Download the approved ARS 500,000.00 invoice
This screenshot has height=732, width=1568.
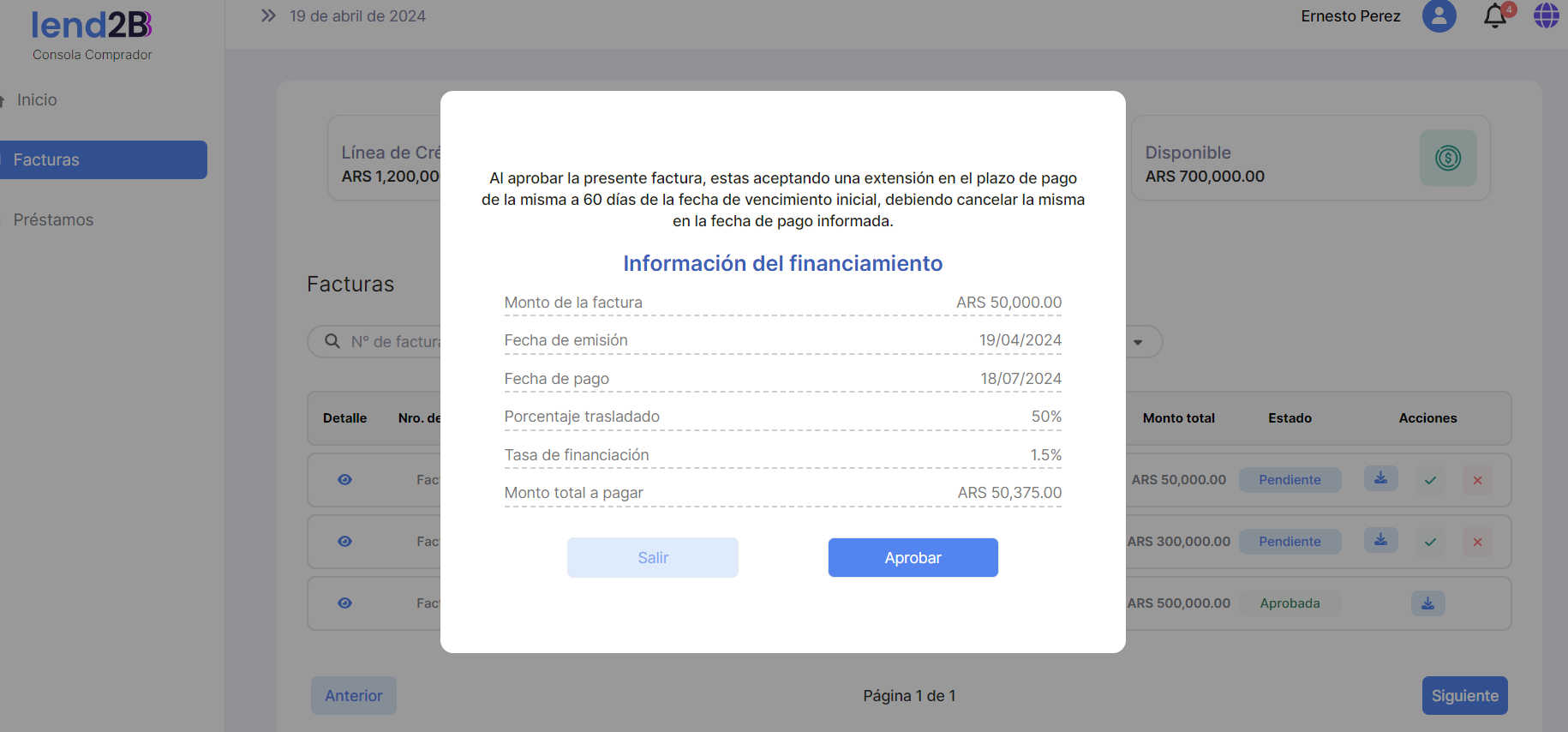[x=1427, y=603]
